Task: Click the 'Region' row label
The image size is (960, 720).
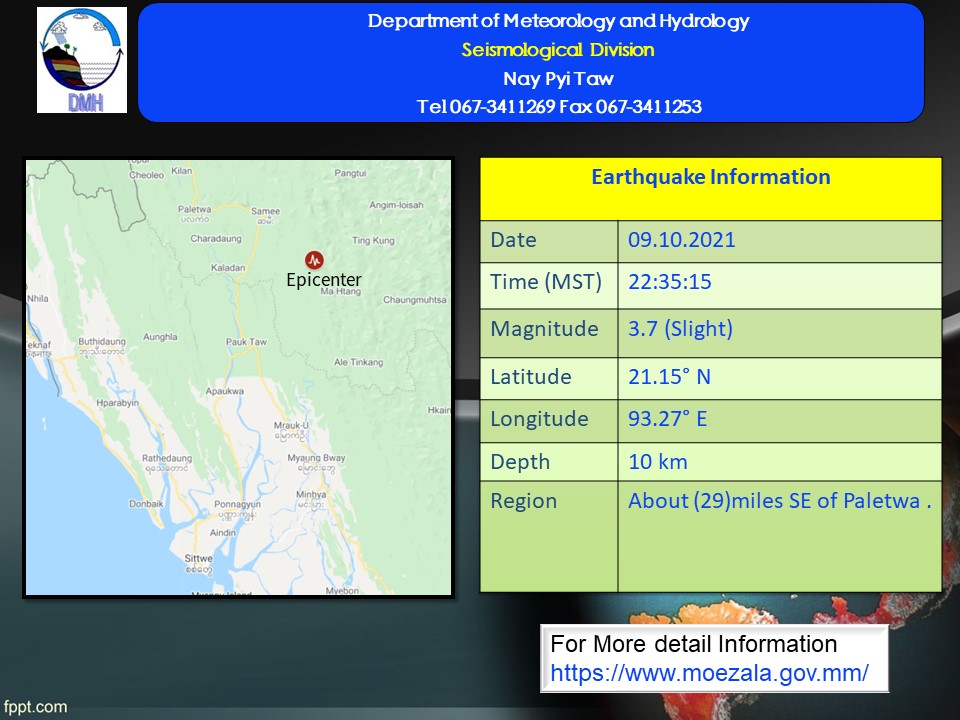Action: [523, 501]
